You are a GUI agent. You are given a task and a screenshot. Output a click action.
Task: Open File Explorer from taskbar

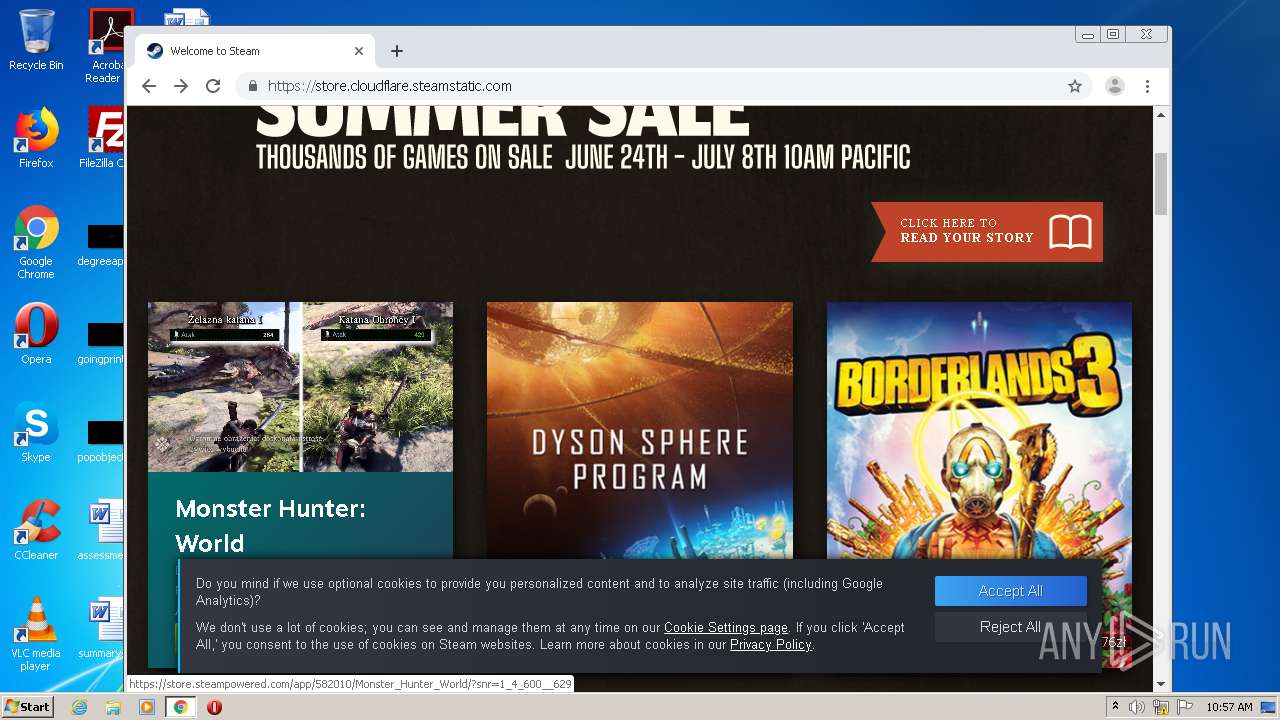pyautogui.click(x=113, y=707)
